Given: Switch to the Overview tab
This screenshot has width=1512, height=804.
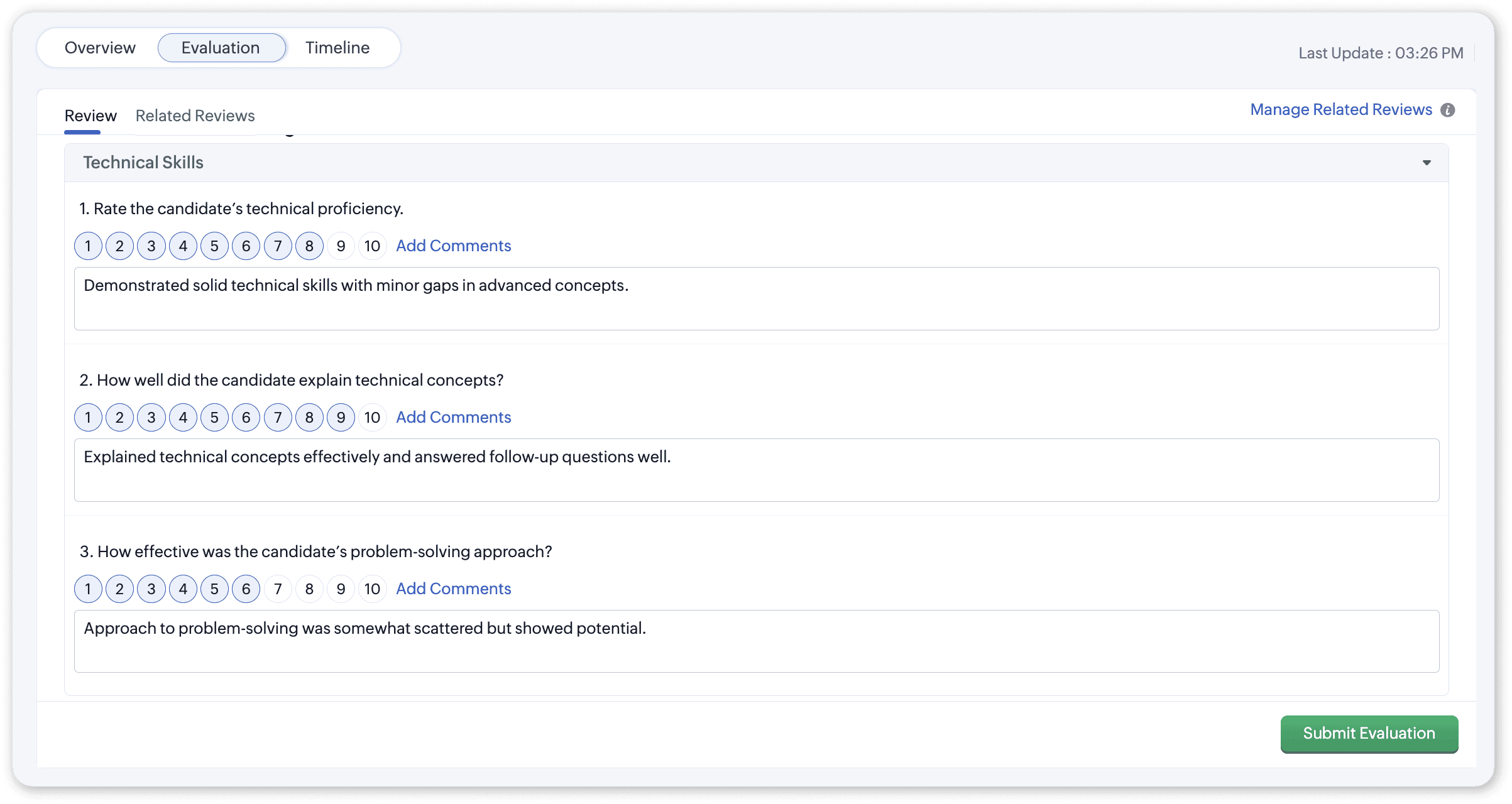Looking at the screenshot, I should click(x=100, y=48).
